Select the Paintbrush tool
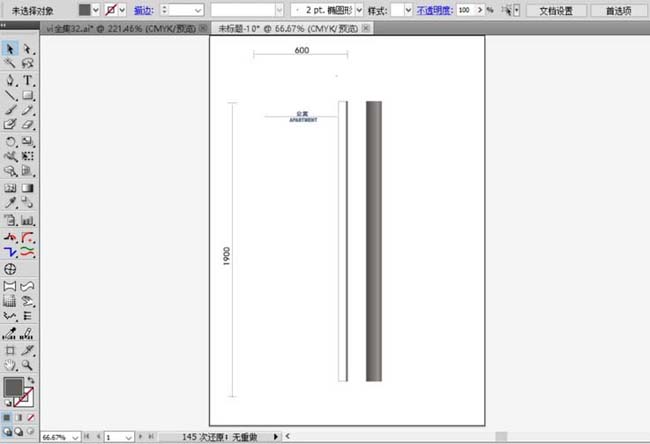The width and height of the screenshot is (650, 444). click(x=10, y=110)
